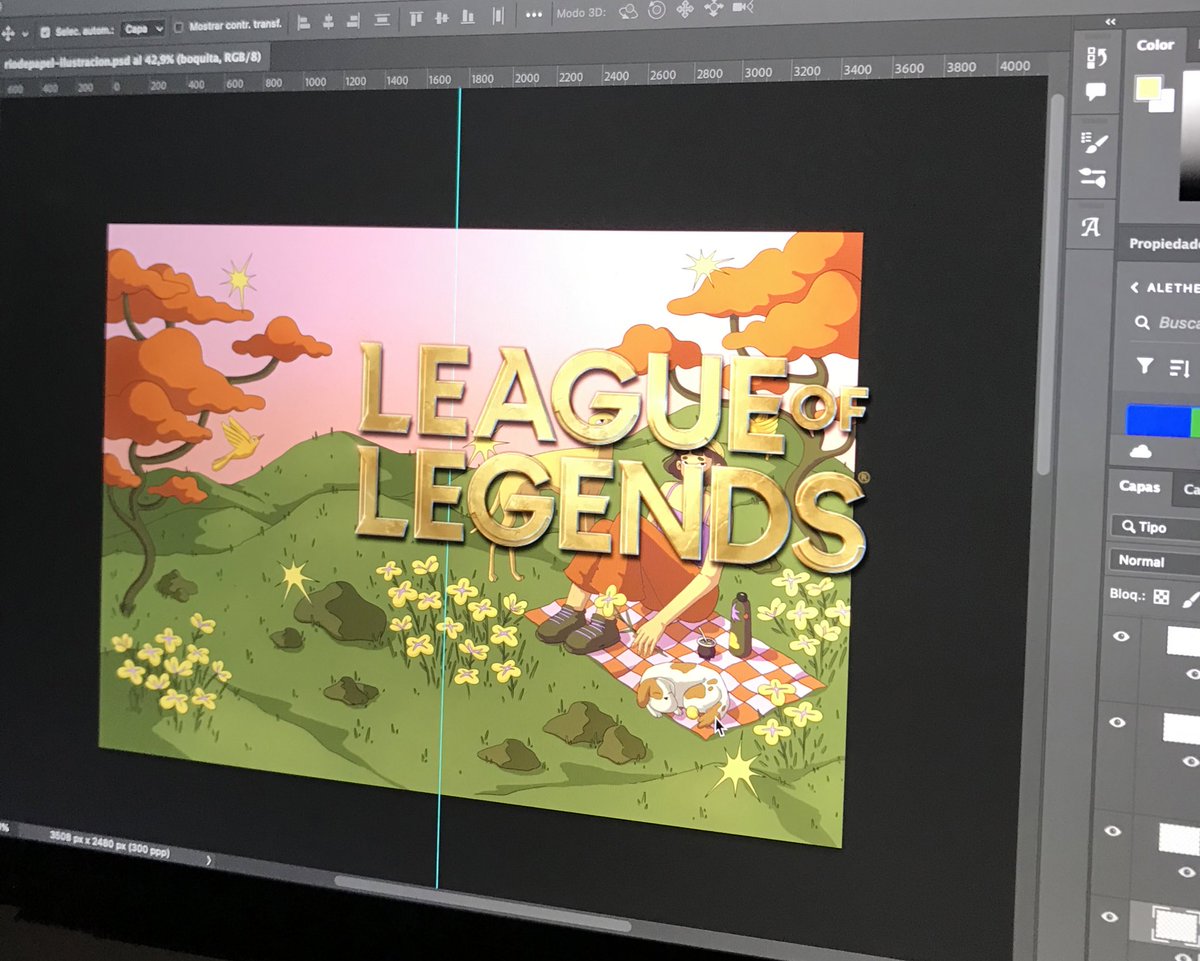Align horizontal centers icon
Screen dimensions: 1200x961
click(x=329, y=20)
